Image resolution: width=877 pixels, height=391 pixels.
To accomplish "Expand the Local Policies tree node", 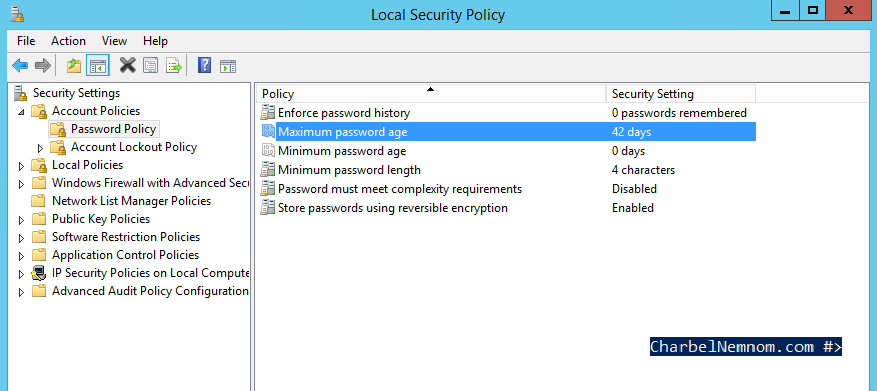I will click(x=21, y=166).
